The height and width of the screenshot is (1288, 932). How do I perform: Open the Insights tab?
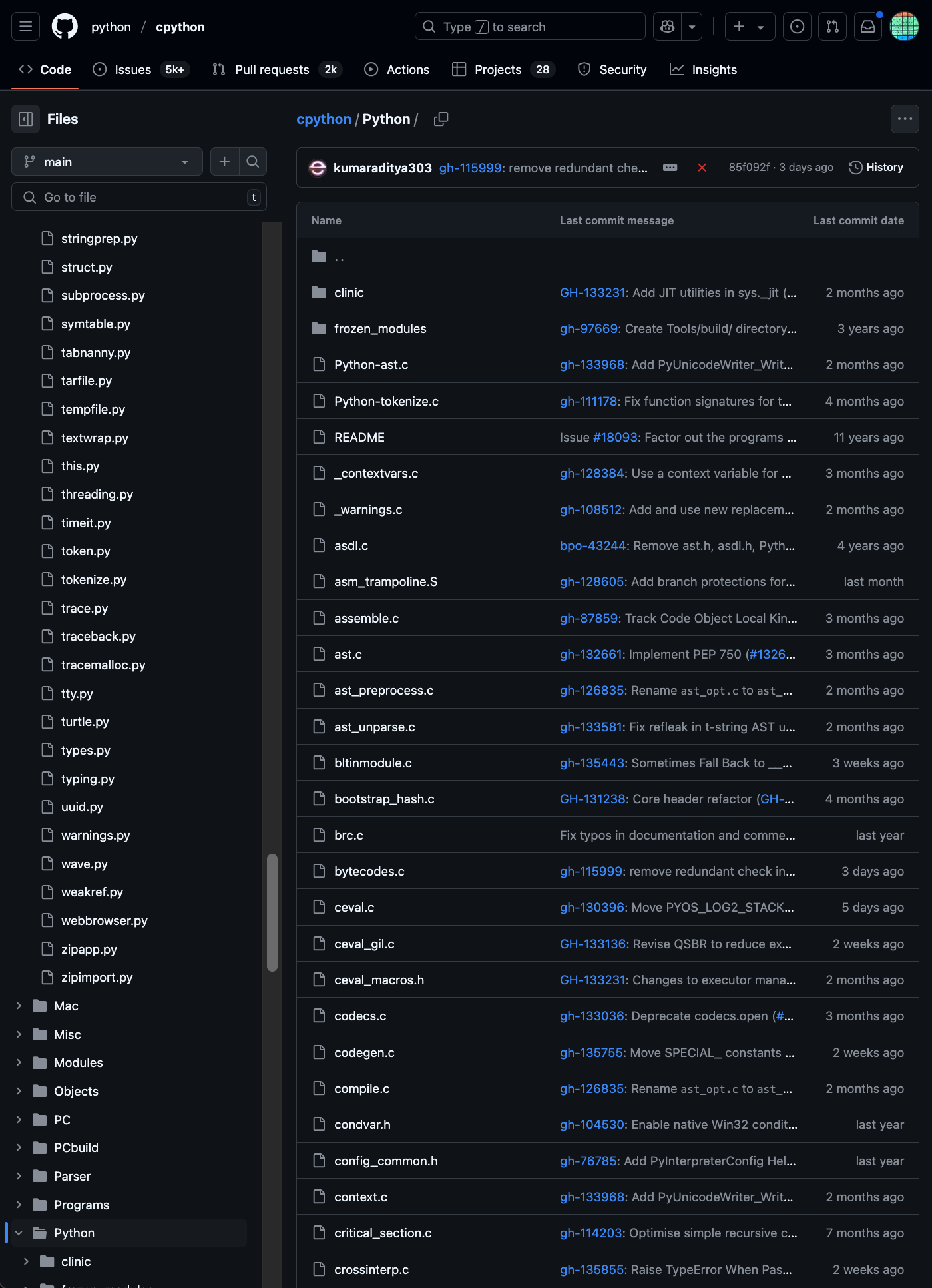pyautogui.click(x=704, y=69)
